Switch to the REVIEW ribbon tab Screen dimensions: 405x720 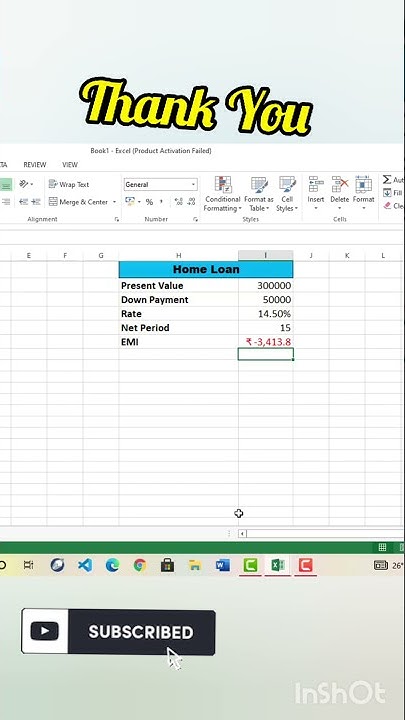pos(35,164)
